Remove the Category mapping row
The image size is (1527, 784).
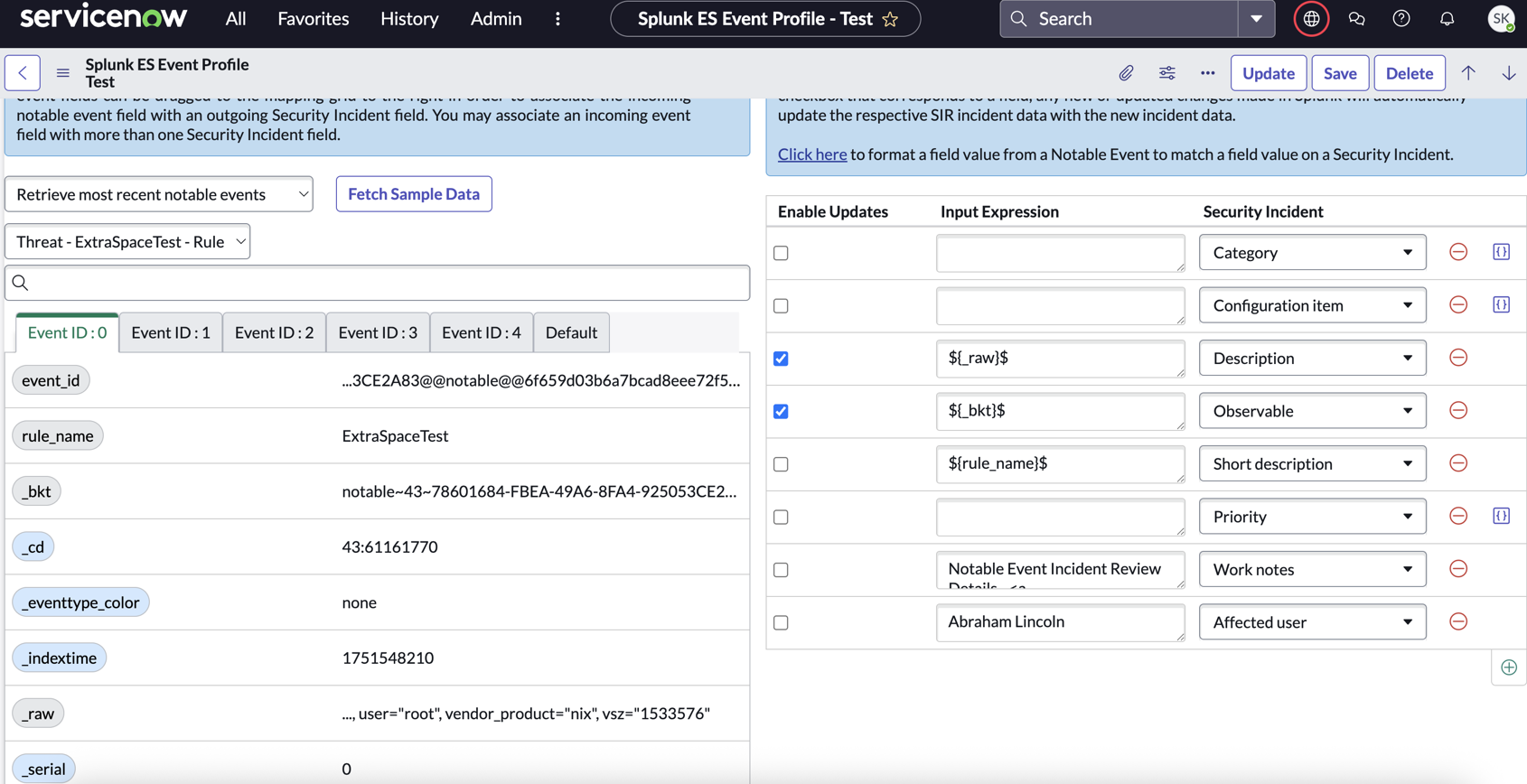pyautogui.click(x=1458, y=252)
